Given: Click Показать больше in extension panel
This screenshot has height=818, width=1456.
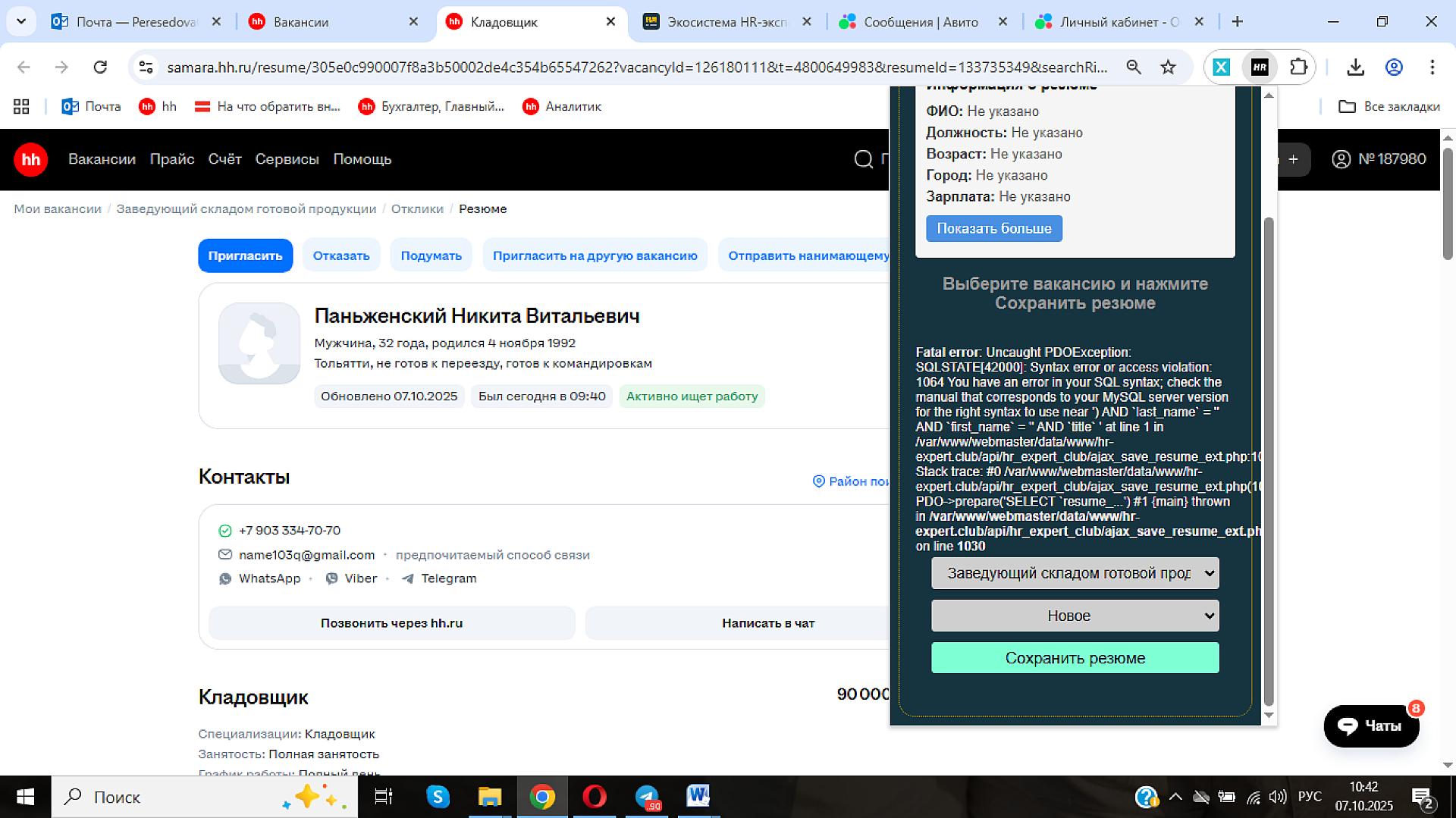Looking at the screenshot, I should click(x=993, y=228).
